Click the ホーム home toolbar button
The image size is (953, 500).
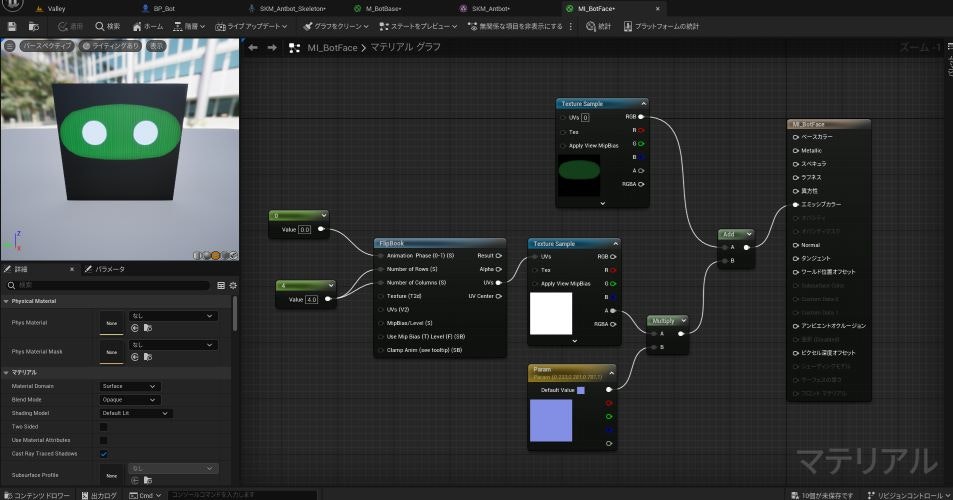pos(147,26)
